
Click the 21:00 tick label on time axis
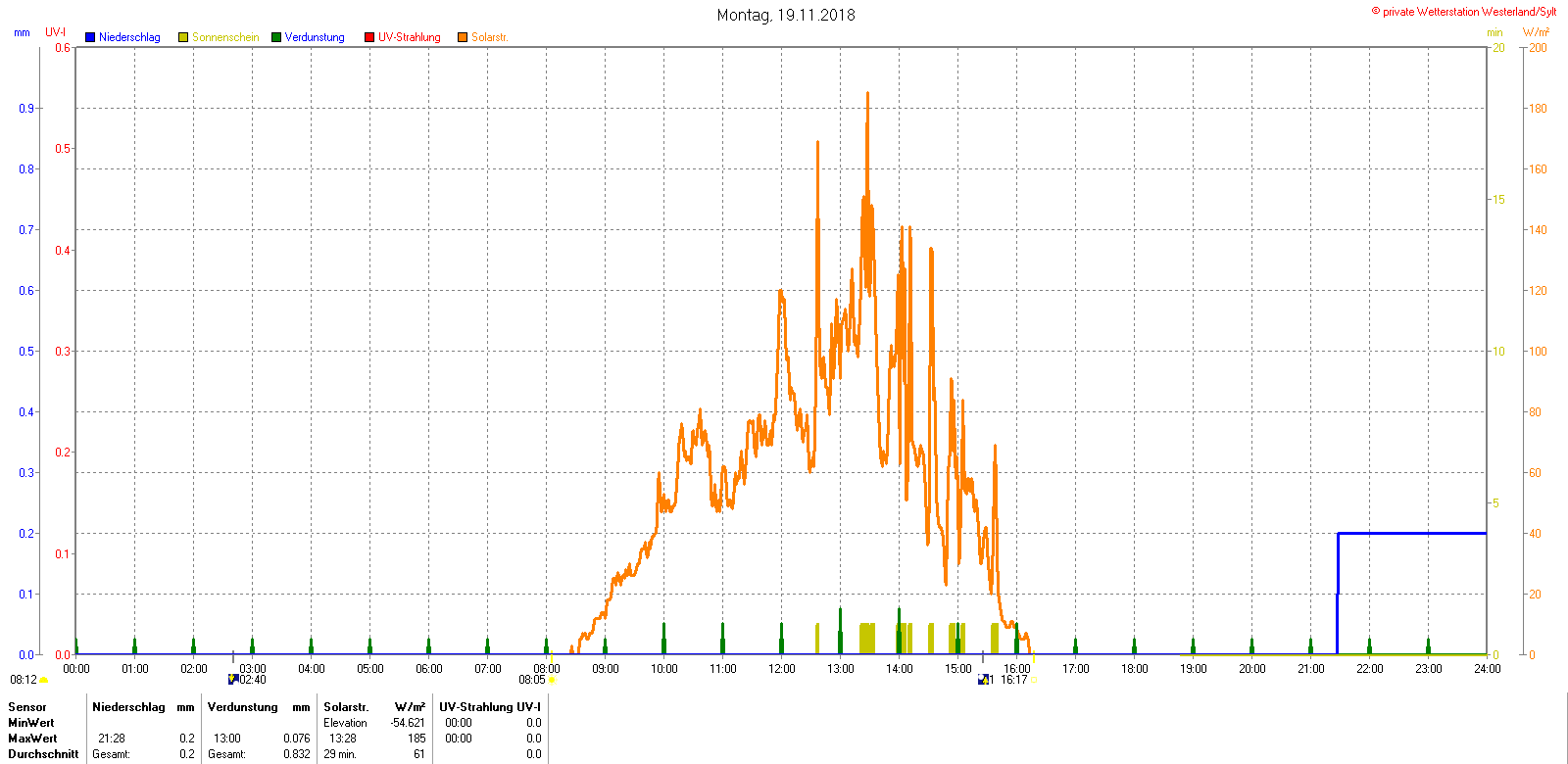pyautogui.click(x=1311, y=669)
